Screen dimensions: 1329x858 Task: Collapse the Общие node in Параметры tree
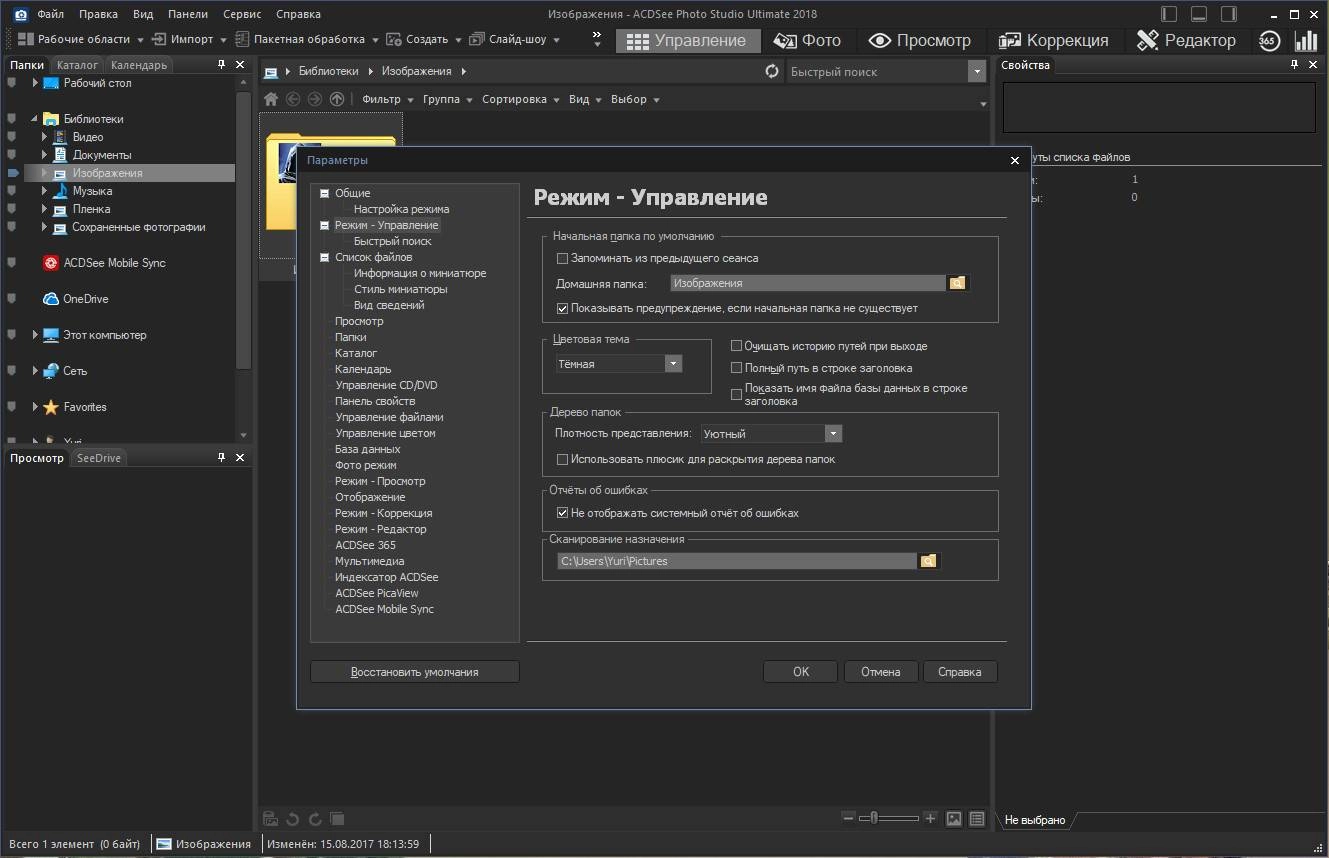coord(324,193)
